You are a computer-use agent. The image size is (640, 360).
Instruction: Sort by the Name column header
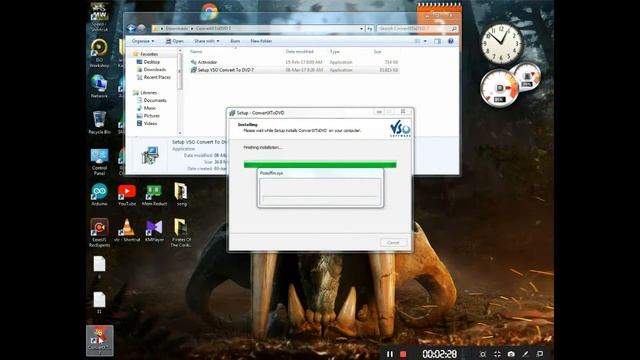tap(196, 52)
